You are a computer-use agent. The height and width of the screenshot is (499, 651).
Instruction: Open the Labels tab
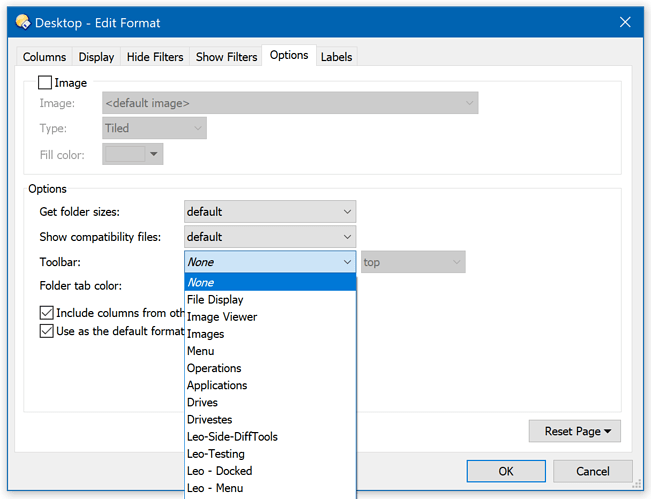336,57
